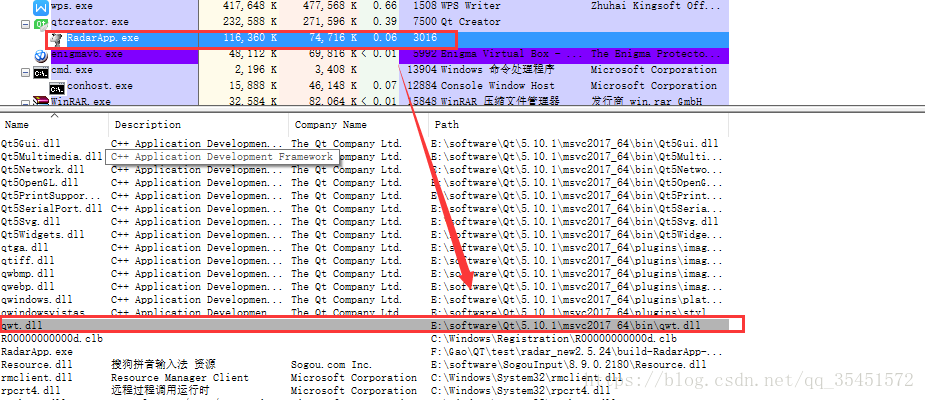Click the console icon beside cmd.exe
Screen dimensions: 925x400
point(41,71)
